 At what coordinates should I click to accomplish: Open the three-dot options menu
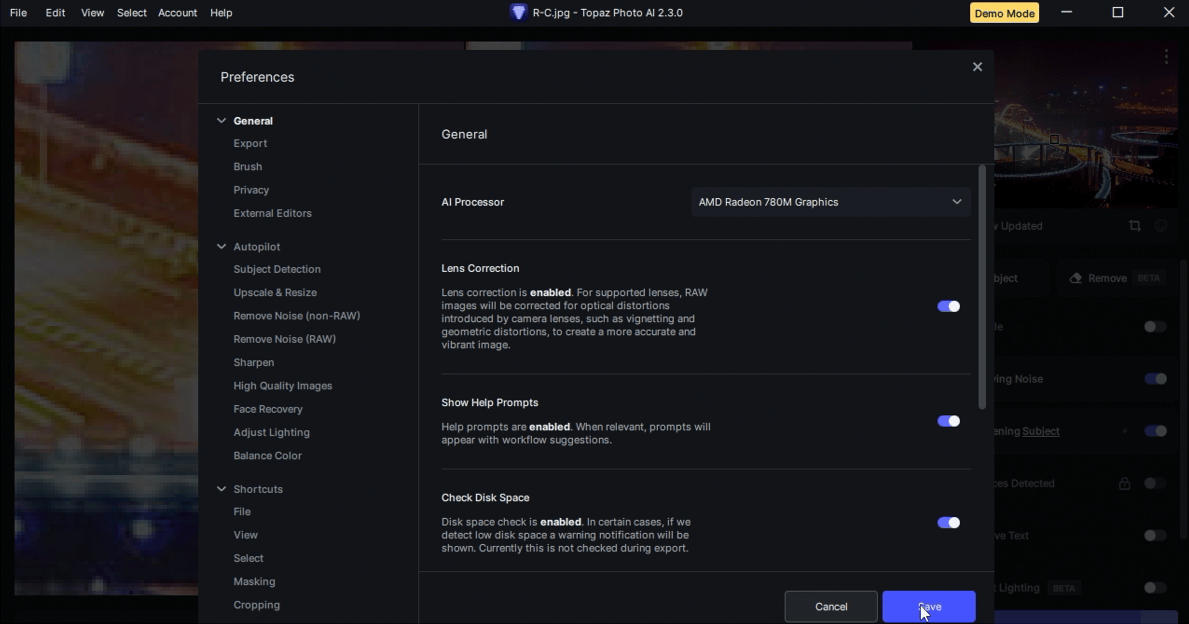point(1166,57)
